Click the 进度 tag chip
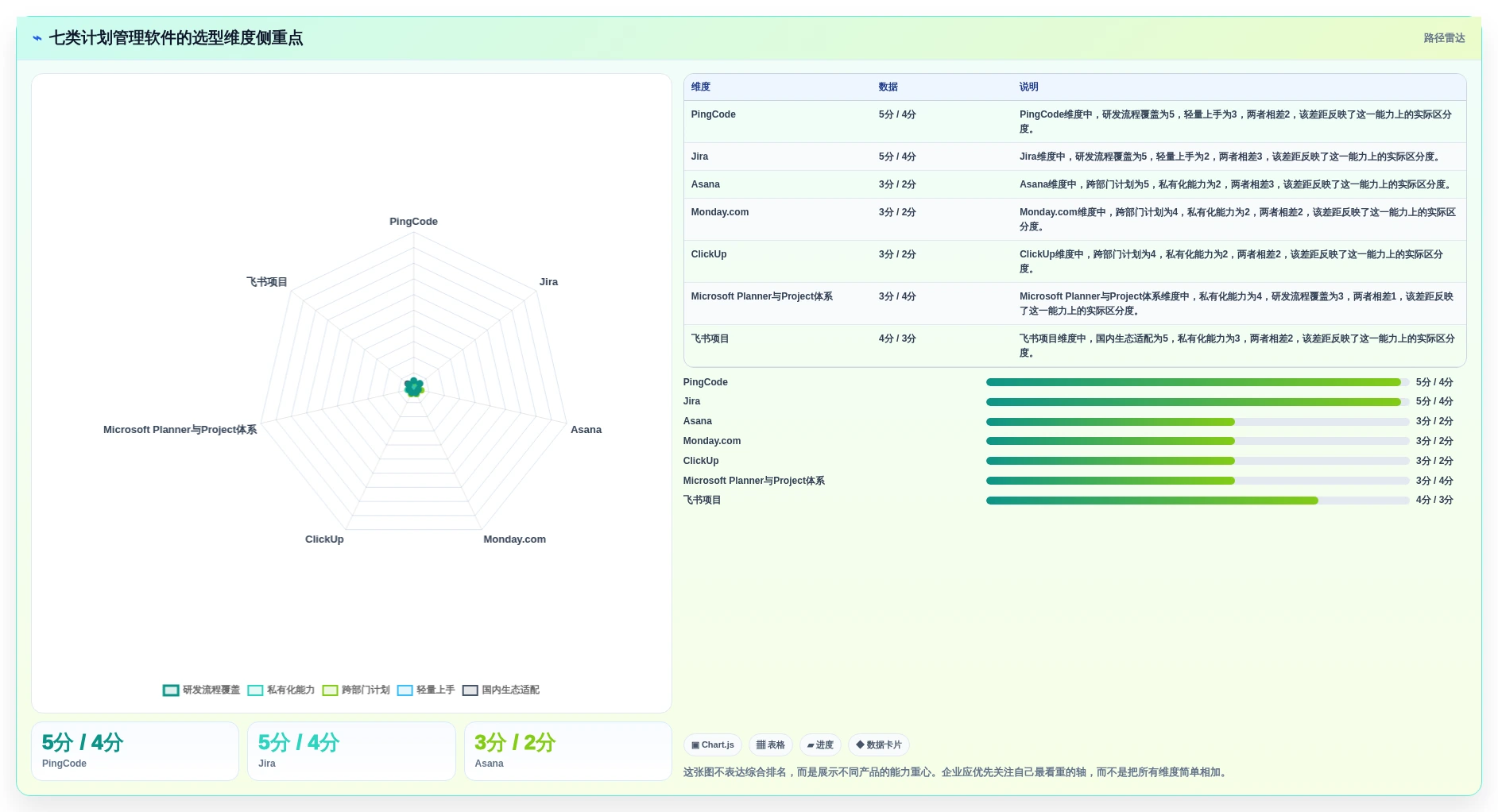Screen dimensions: 1498x812 coord(820,745)
